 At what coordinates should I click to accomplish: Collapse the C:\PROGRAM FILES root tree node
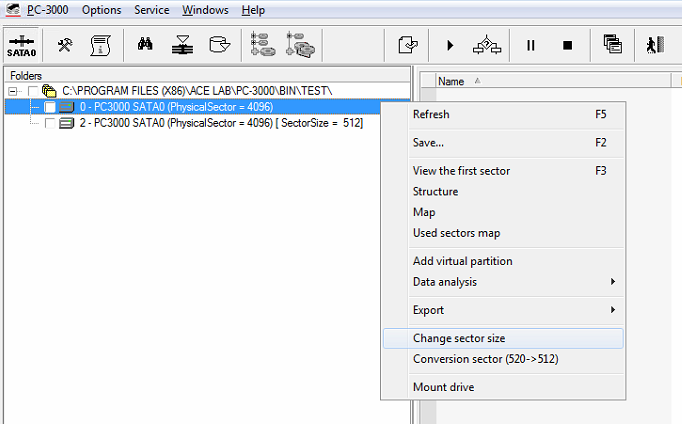tap(13, 91)
